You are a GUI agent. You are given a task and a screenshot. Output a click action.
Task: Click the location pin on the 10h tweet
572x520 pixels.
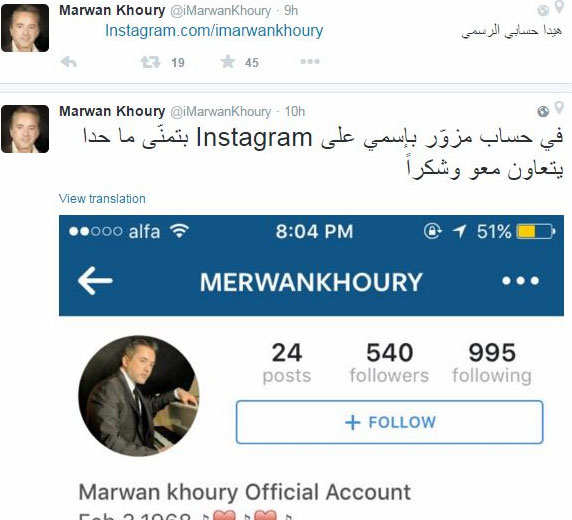[559, 108]
